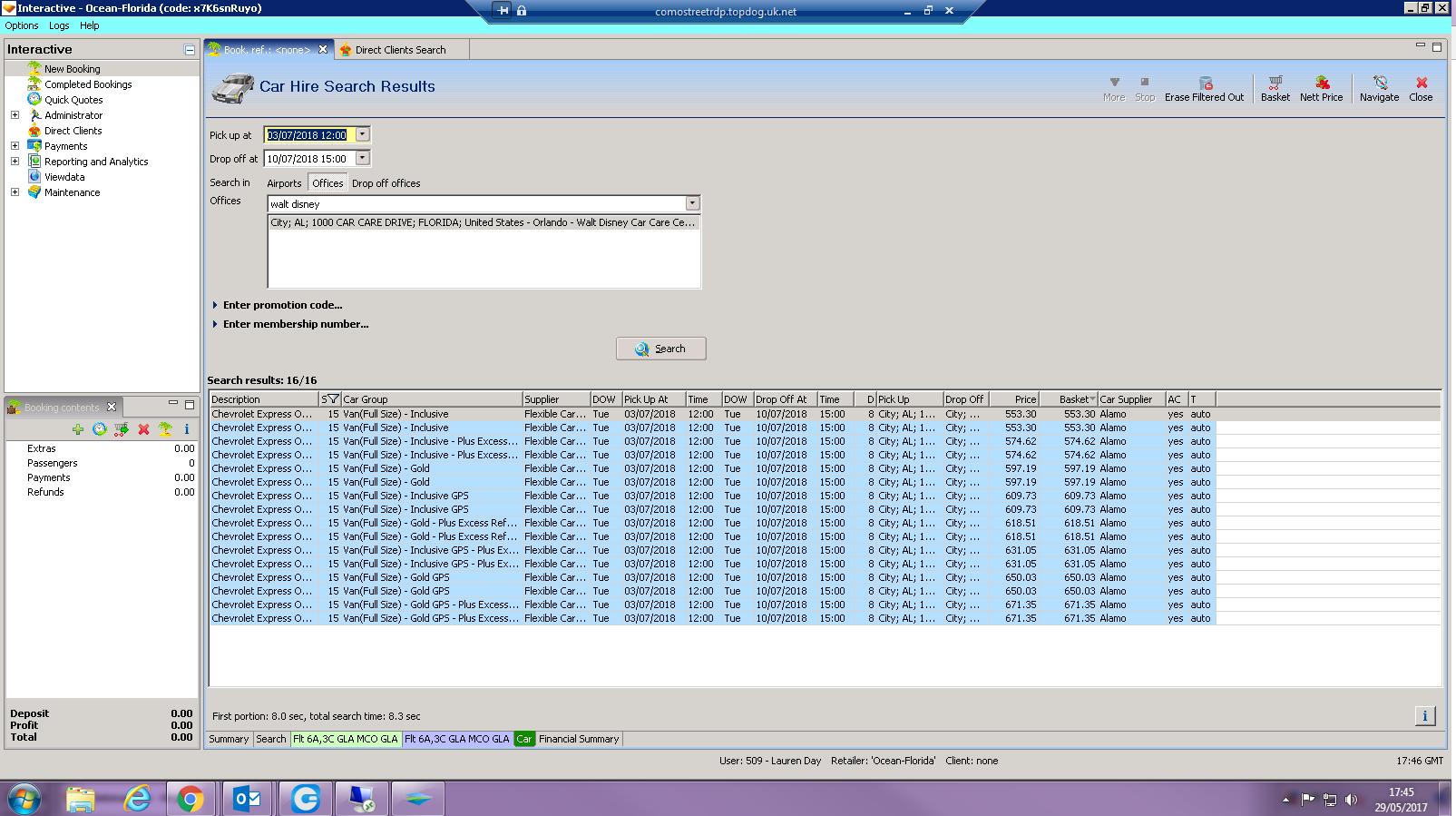
Task: Open Google Chrome from the taskbar
Action: tap(191, 799)
